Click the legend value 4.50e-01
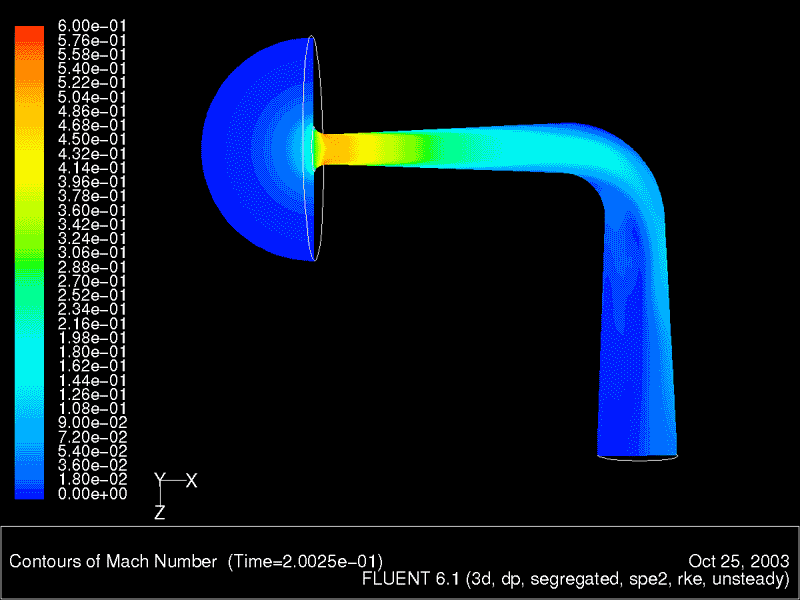800x600 pixels. (x=92, y=139)
